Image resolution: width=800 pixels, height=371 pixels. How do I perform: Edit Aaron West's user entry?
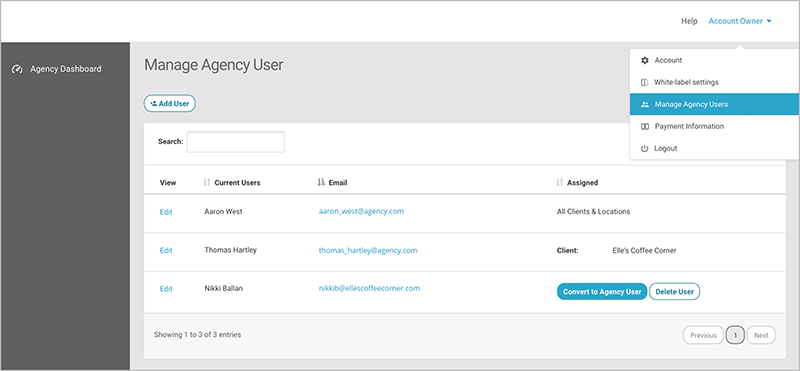(166, 212)
